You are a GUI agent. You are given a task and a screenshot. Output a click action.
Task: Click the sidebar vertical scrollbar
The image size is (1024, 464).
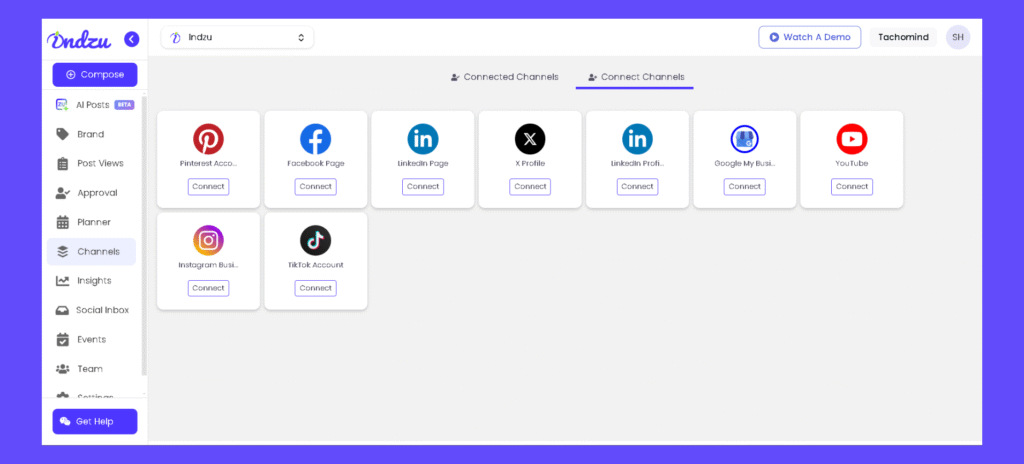tap(144, 230)
